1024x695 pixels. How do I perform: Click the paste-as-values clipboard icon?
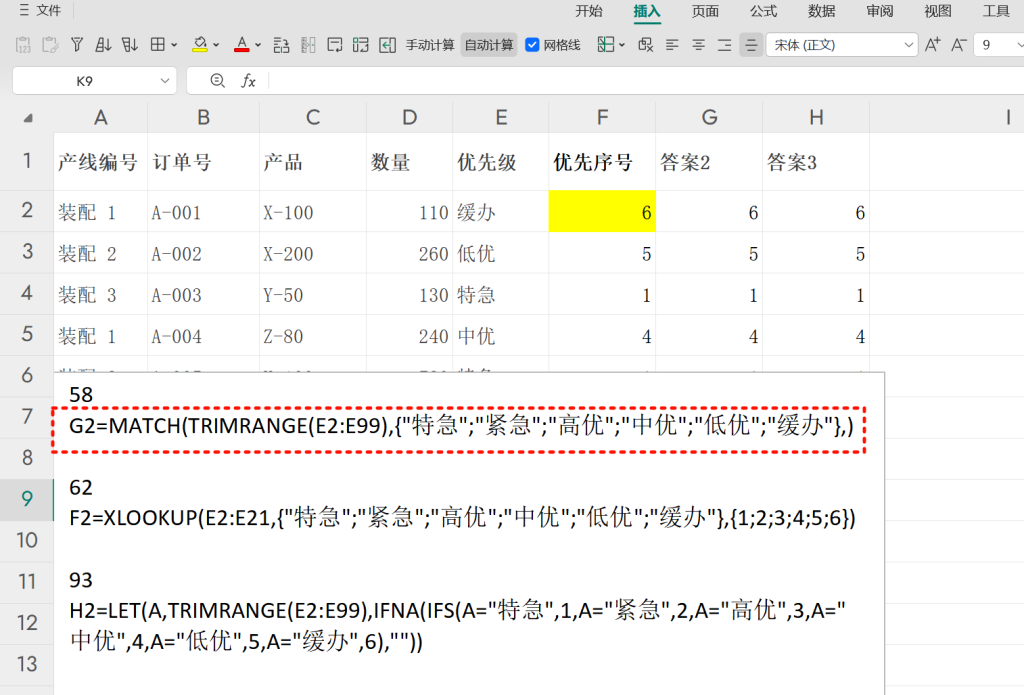(23, 44)
